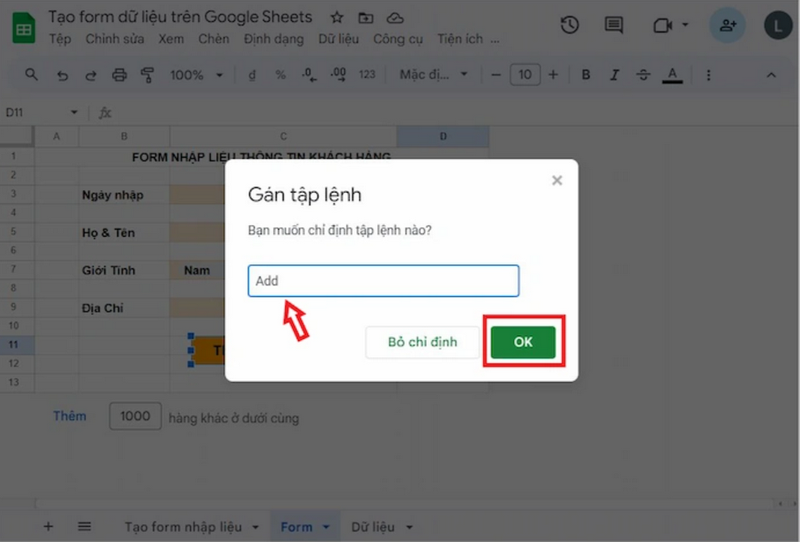The width and height of the screenshot is (800, 542).
Task: Click the document title text
Action: tap(180, 17)
